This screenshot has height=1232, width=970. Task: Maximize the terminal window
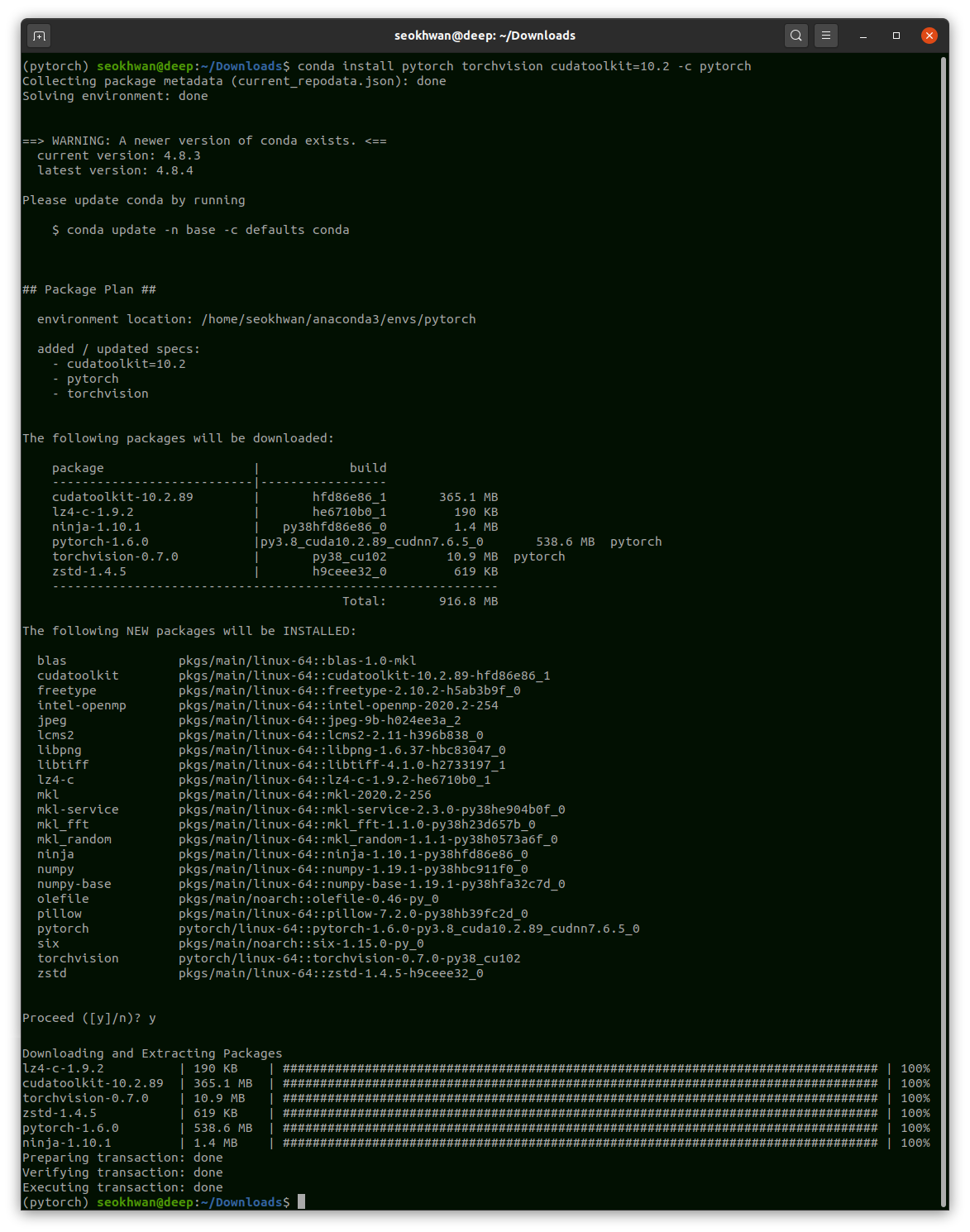pyautogui.click(x=896, y=36)
